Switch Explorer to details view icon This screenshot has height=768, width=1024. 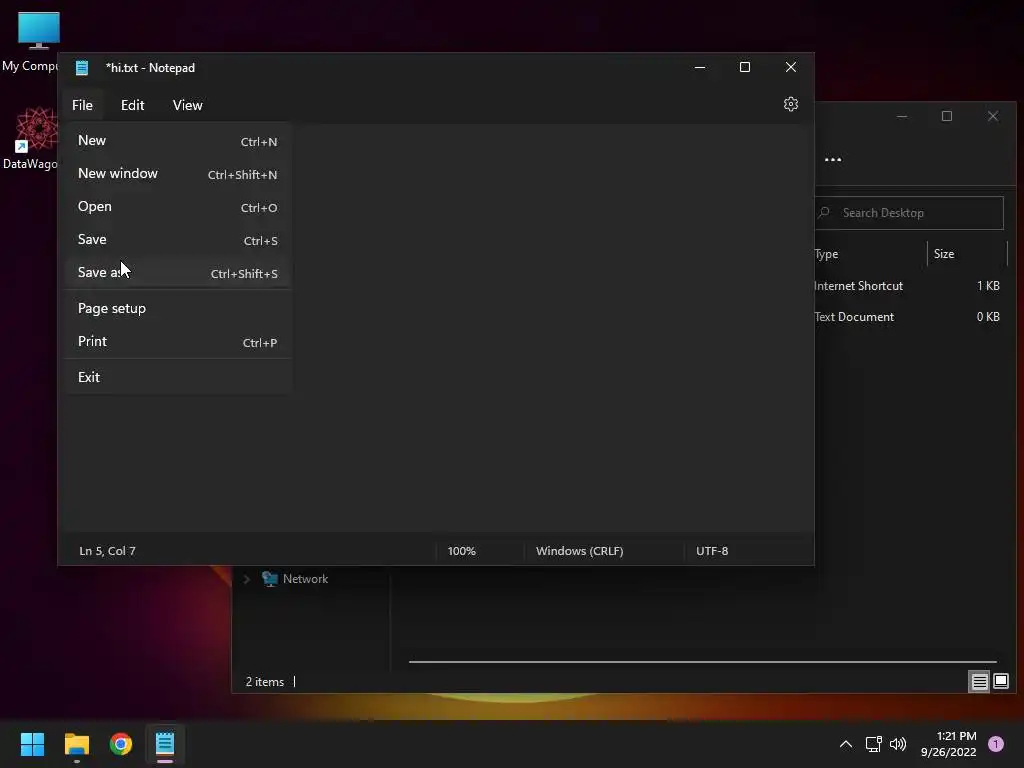[979, 682]
